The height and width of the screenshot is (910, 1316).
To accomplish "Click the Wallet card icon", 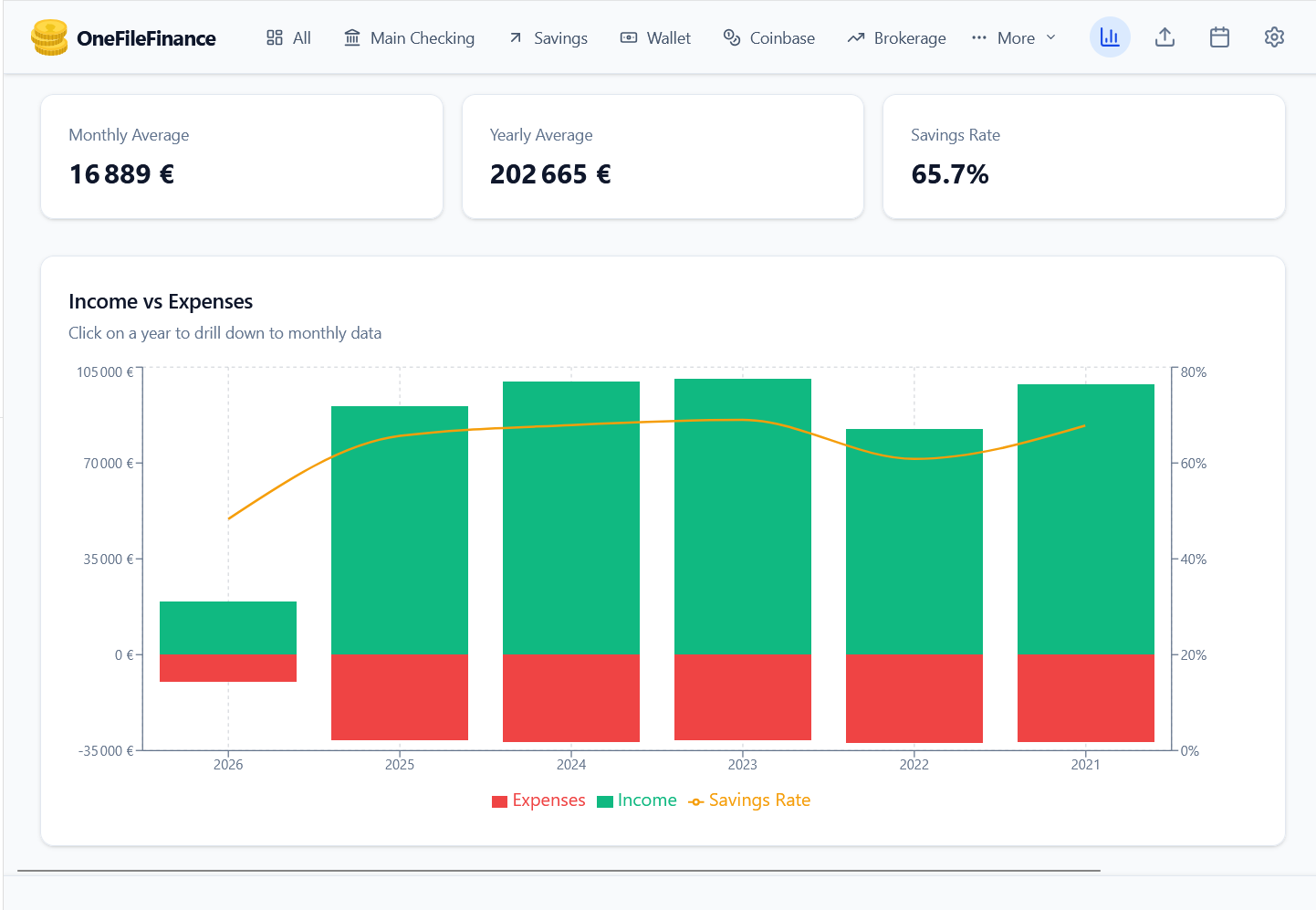I will click(x=628, y=37).
